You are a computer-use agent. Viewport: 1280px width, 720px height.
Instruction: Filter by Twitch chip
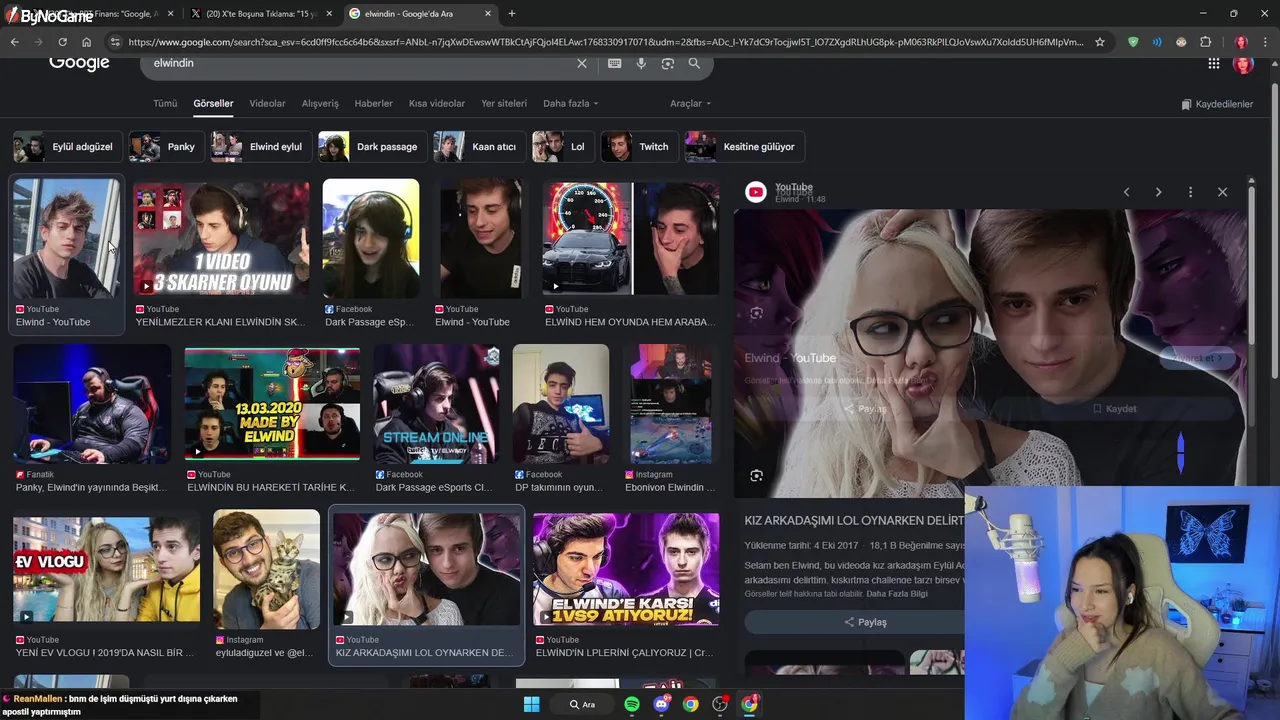point(639,147)
